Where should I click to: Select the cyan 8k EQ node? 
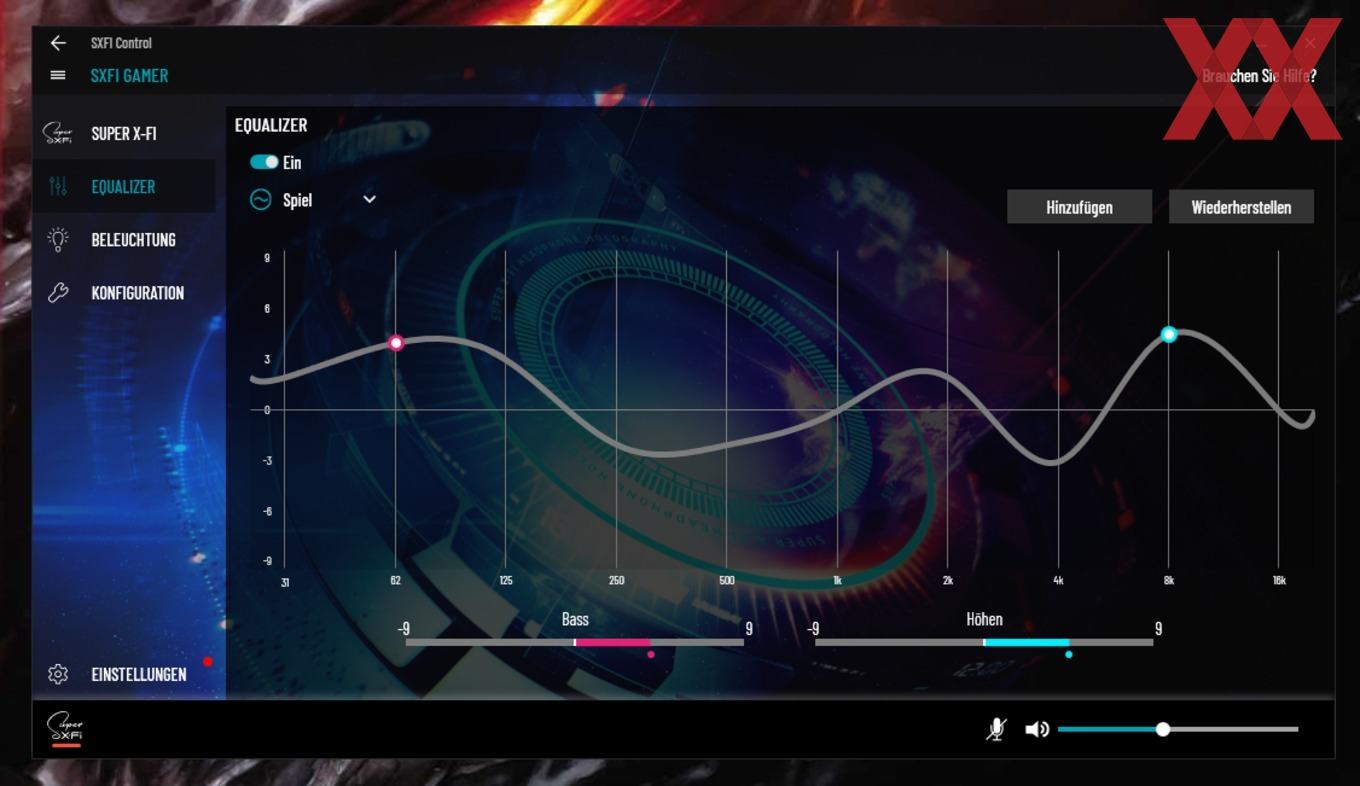pyautogui.click(x=1168, y=334)
